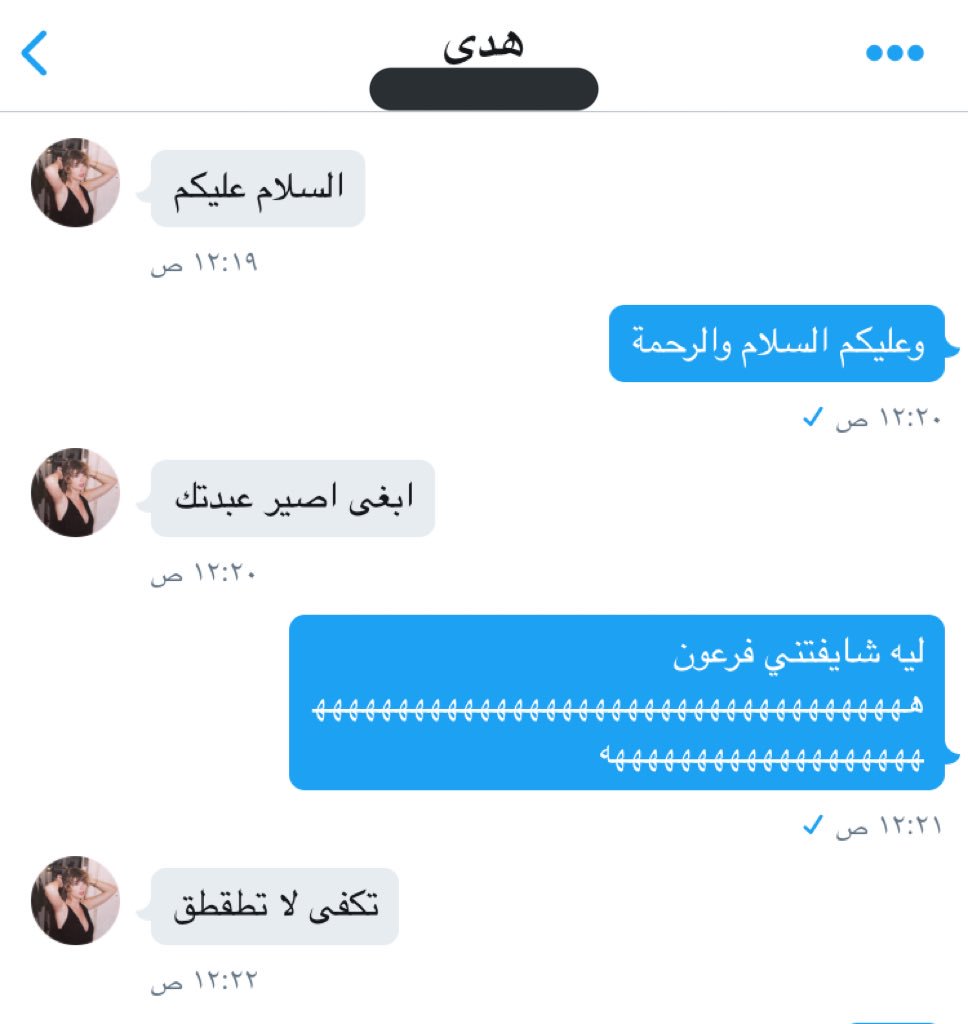Tap the ١٢:١٩ ص timestamp
Viewport: 968px width, 1024px height.
point(204,263)
